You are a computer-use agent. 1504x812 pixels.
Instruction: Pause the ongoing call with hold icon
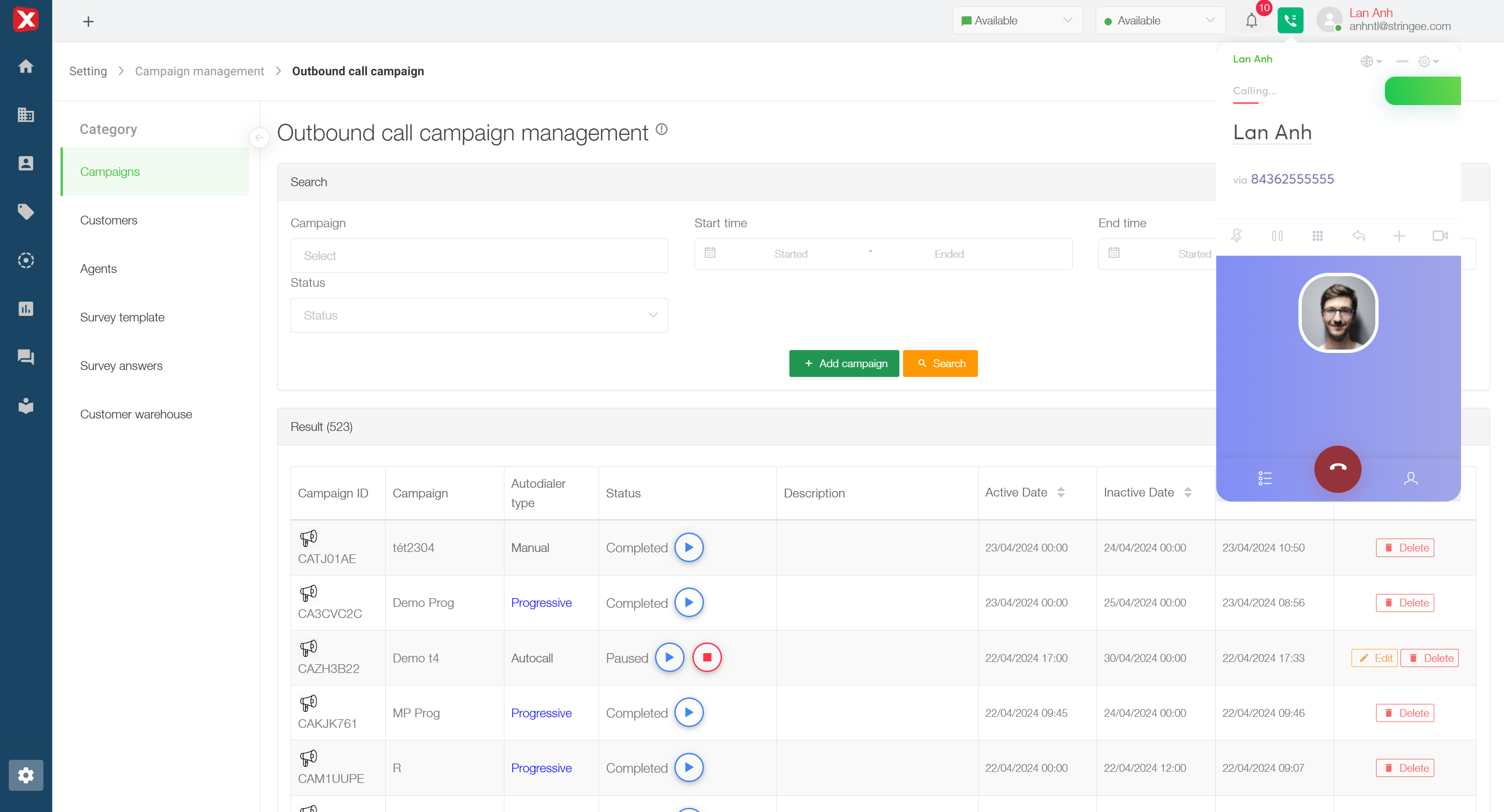click(1277, 236)
